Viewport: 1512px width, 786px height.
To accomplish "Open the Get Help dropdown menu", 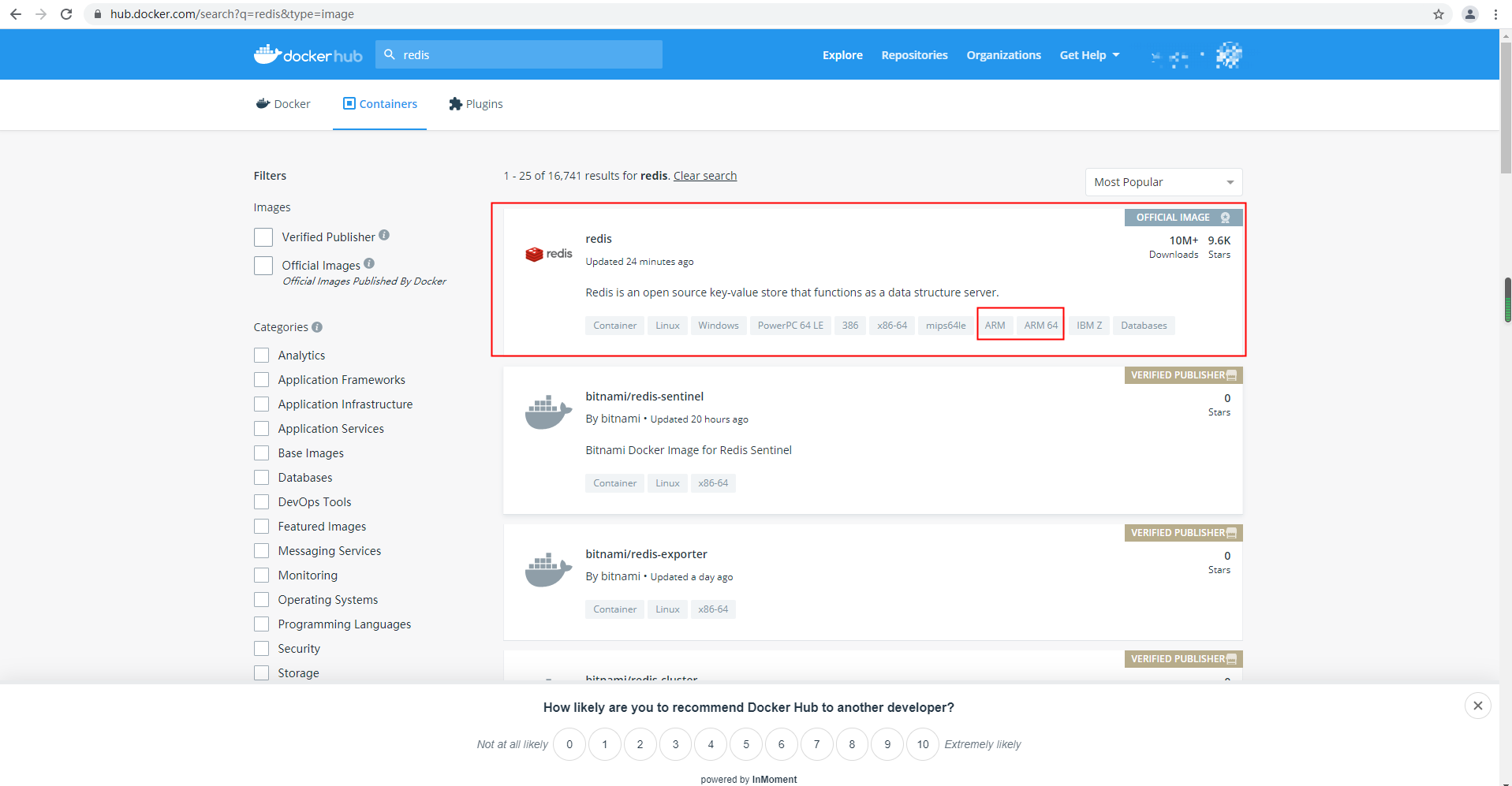I will click(1089, 54).
